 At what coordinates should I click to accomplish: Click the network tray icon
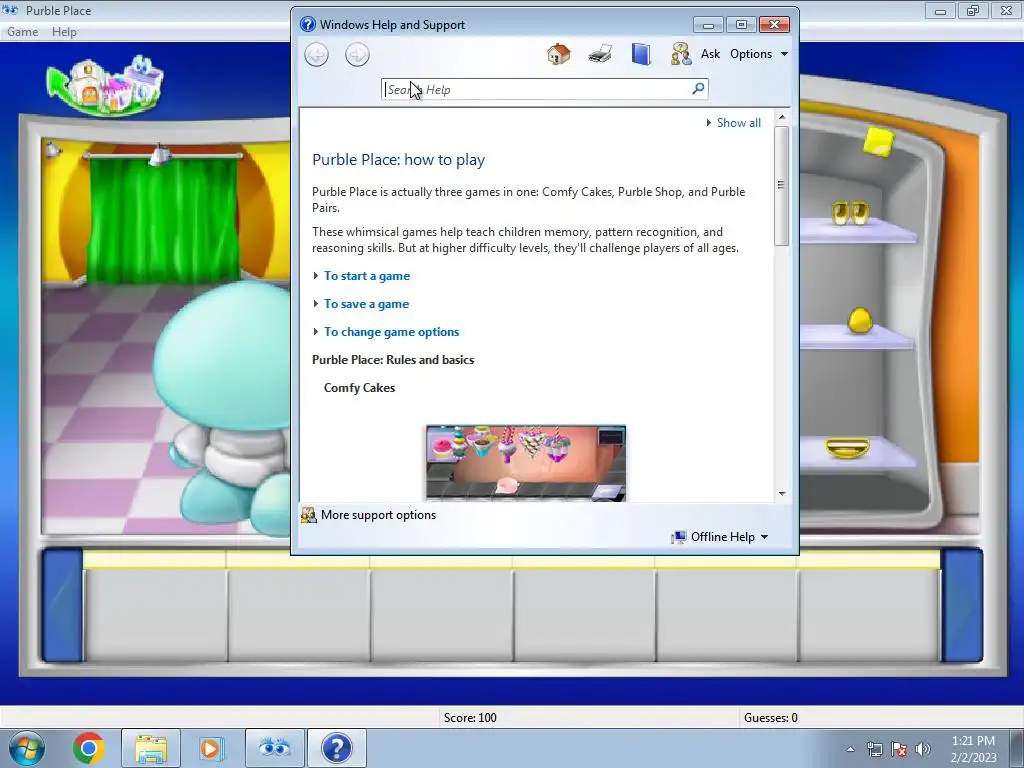click(x=874, y=749)
